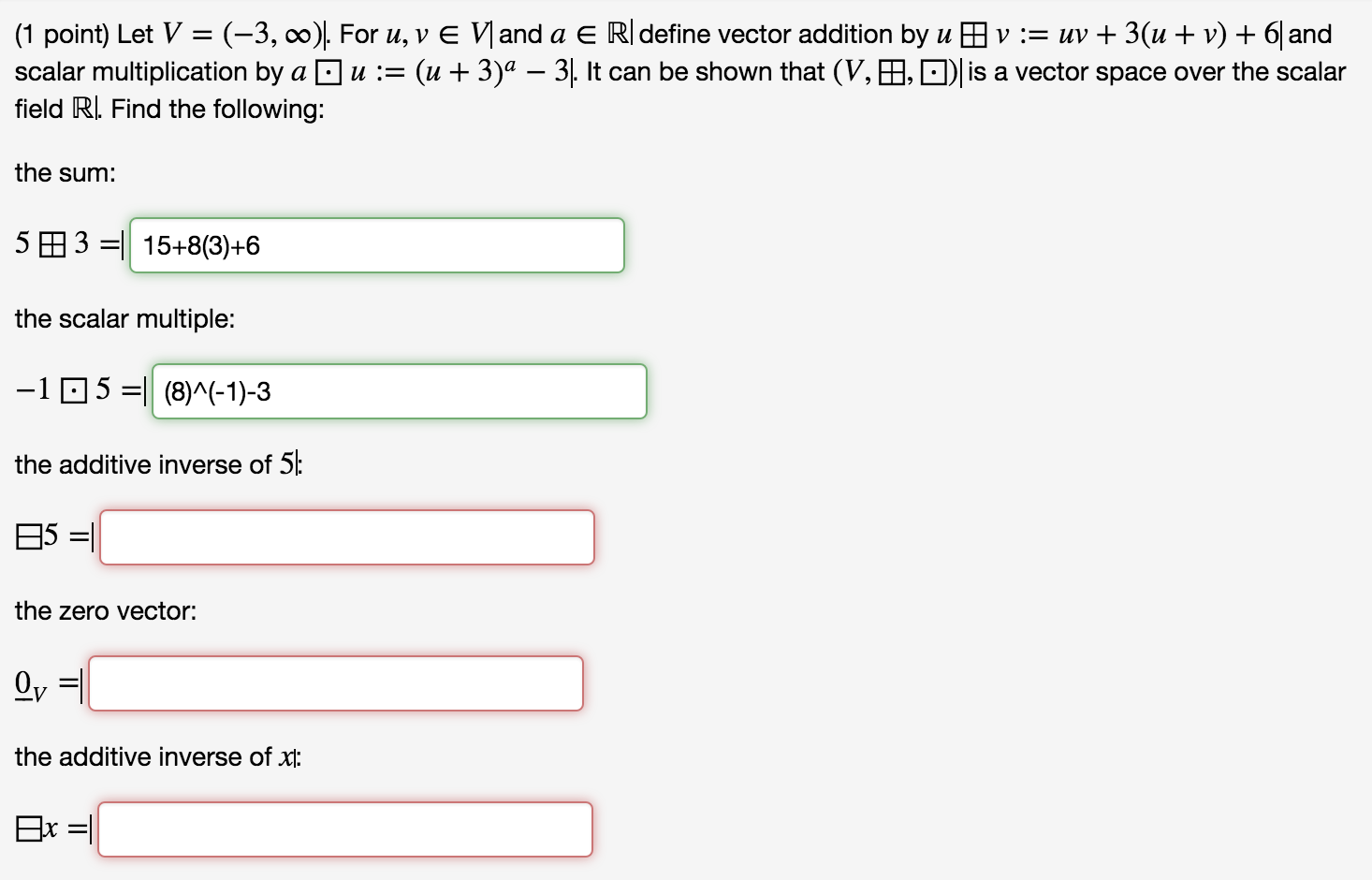
Task: Click the green-bordered sum answer field
Action: (374, 245)
